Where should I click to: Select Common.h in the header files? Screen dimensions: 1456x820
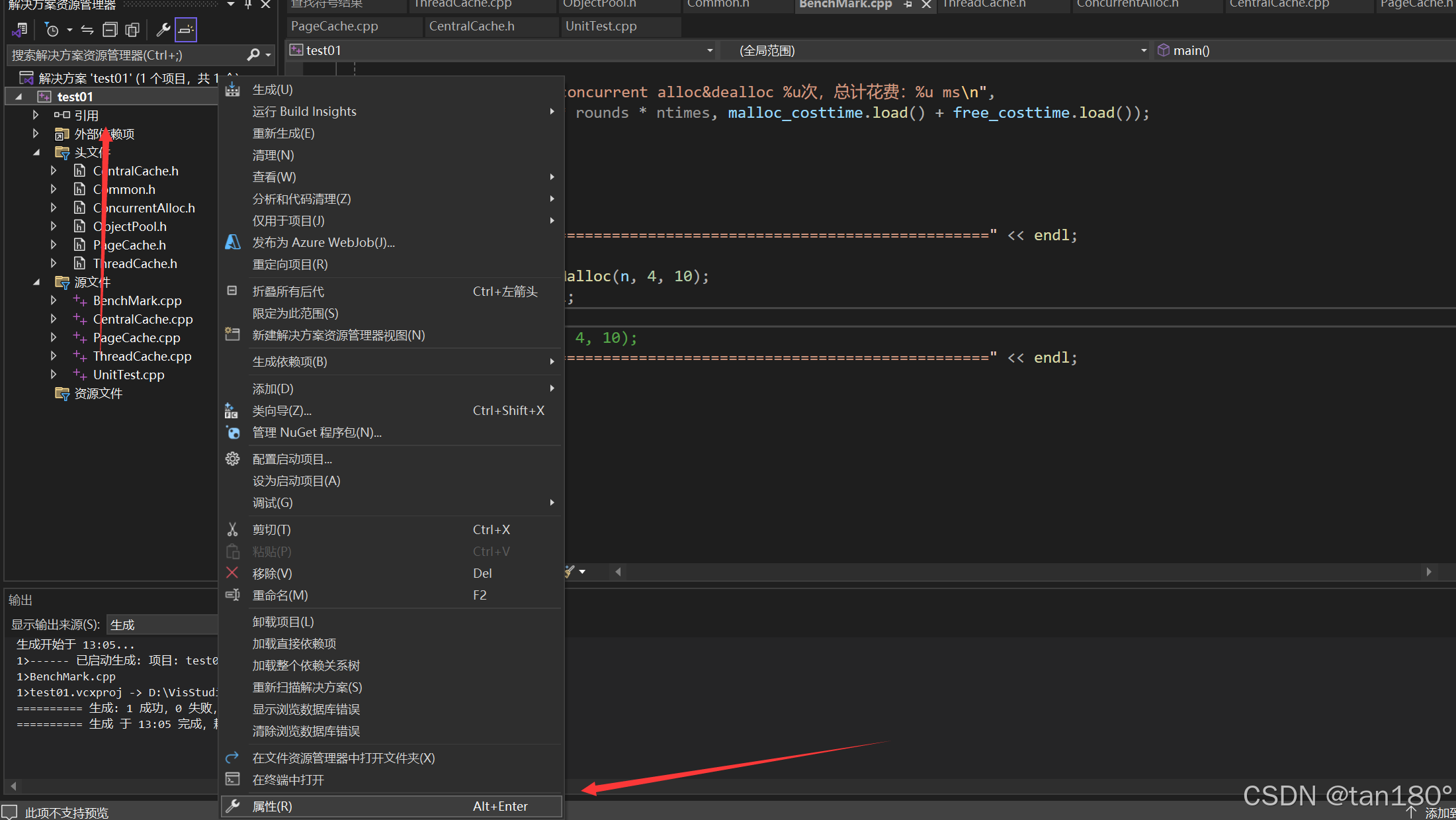[x=124, y=189]
